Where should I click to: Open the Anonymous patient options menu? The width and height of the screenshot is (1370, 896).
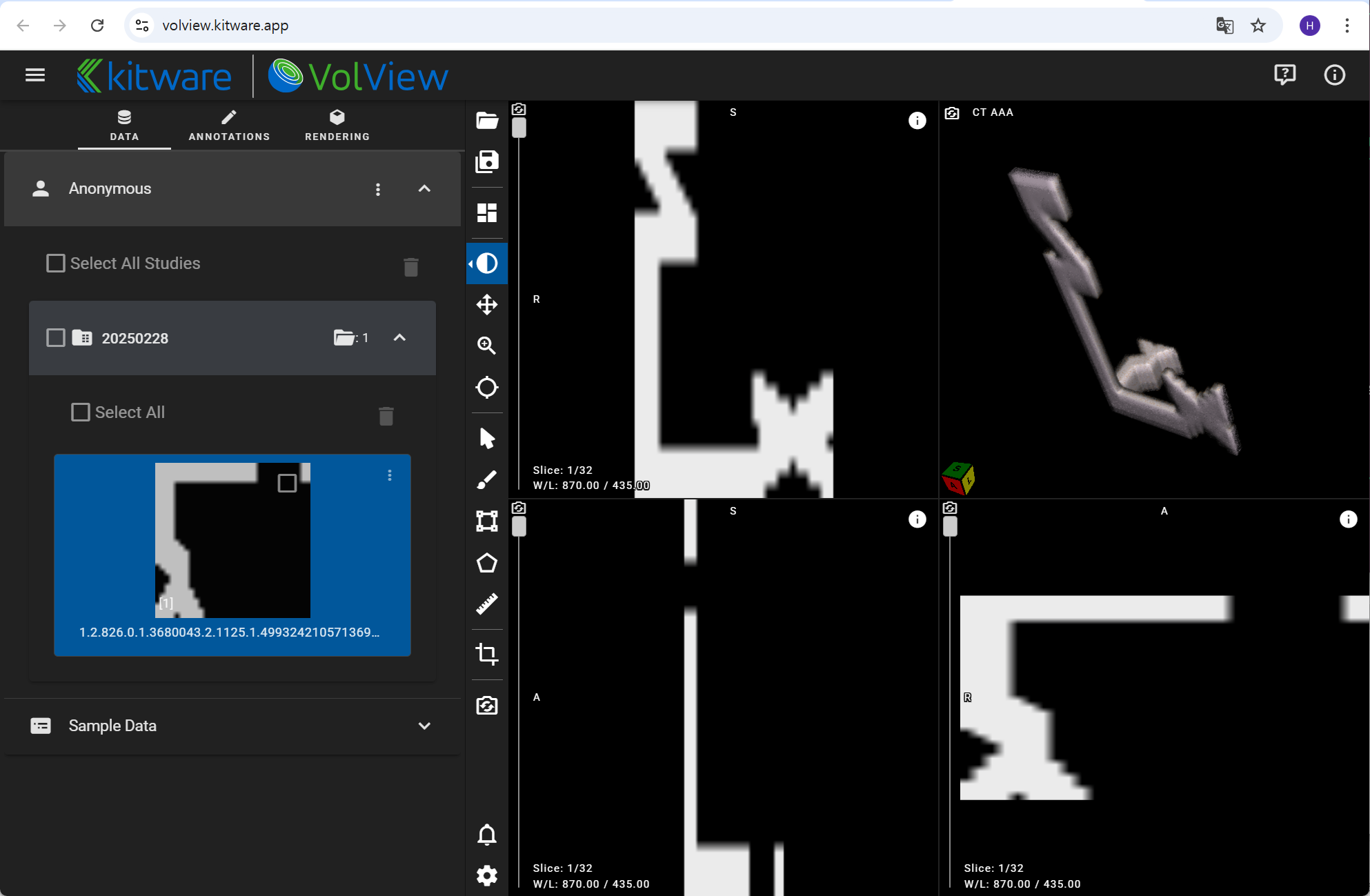click(x=377, y=190)
